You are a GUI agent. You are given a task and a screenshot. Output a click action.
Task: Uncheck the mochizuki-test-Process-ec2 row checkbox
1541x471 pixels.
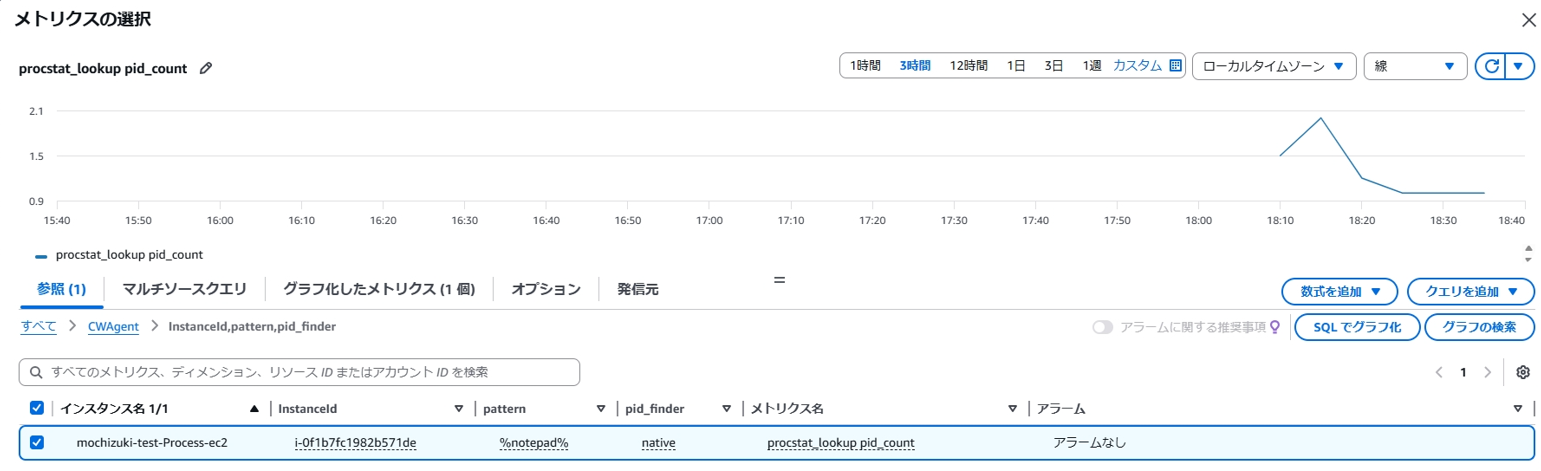point(37,442)
